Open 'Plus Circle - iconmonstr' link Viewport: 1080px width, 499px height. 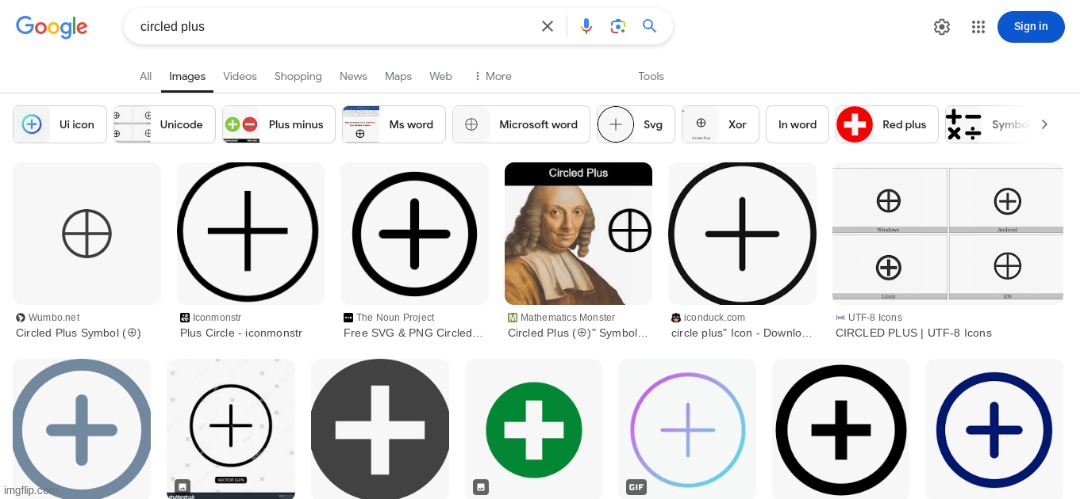(x=241, y=333)
